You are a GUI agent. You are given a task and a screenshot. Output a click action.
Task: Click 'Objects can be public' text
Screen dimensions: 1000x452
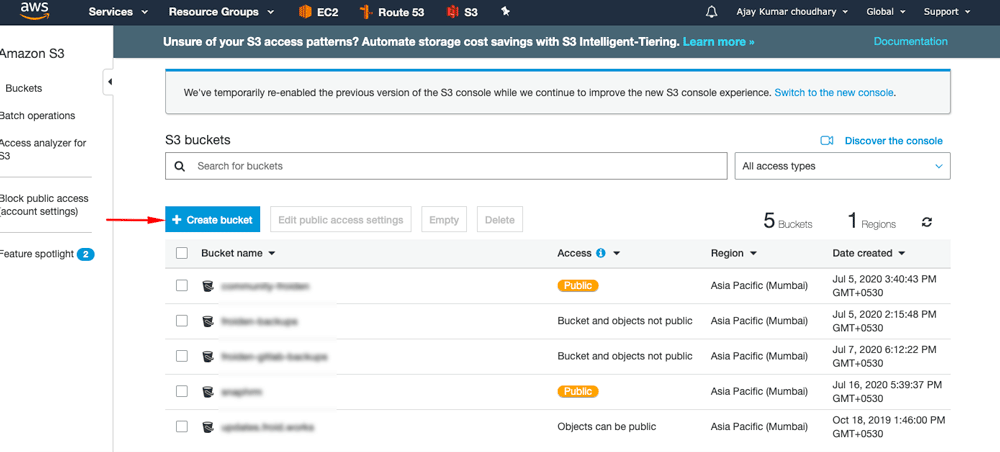click(607, 426)
